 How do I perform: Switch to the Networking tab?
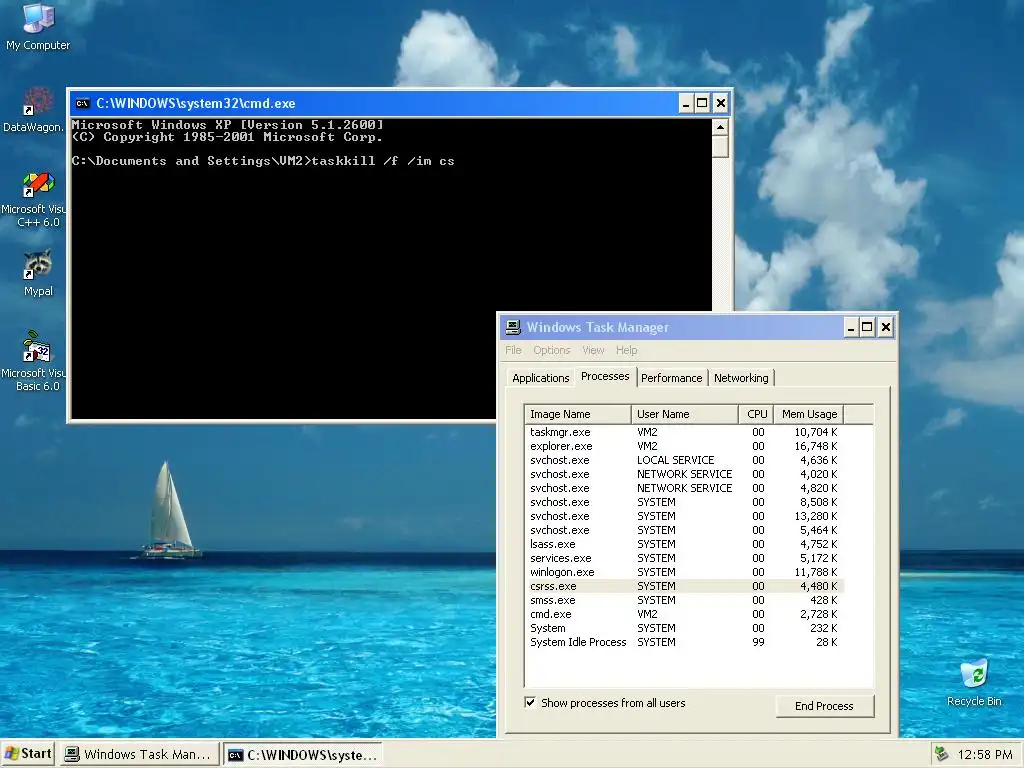coord(741,378)
